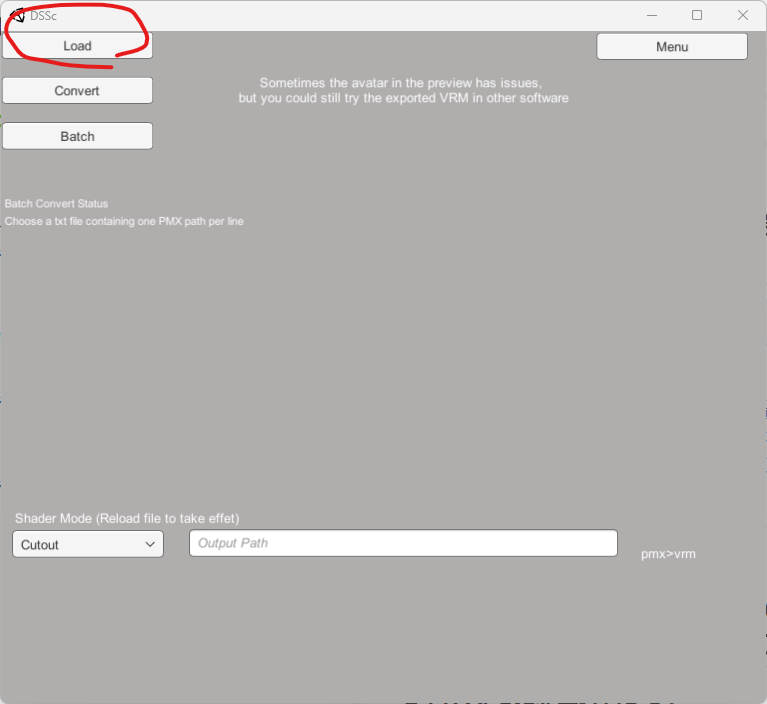This screenshot has height=704, width=767.
Task: Open the Batch conversion option
Action: pos(77,136)
